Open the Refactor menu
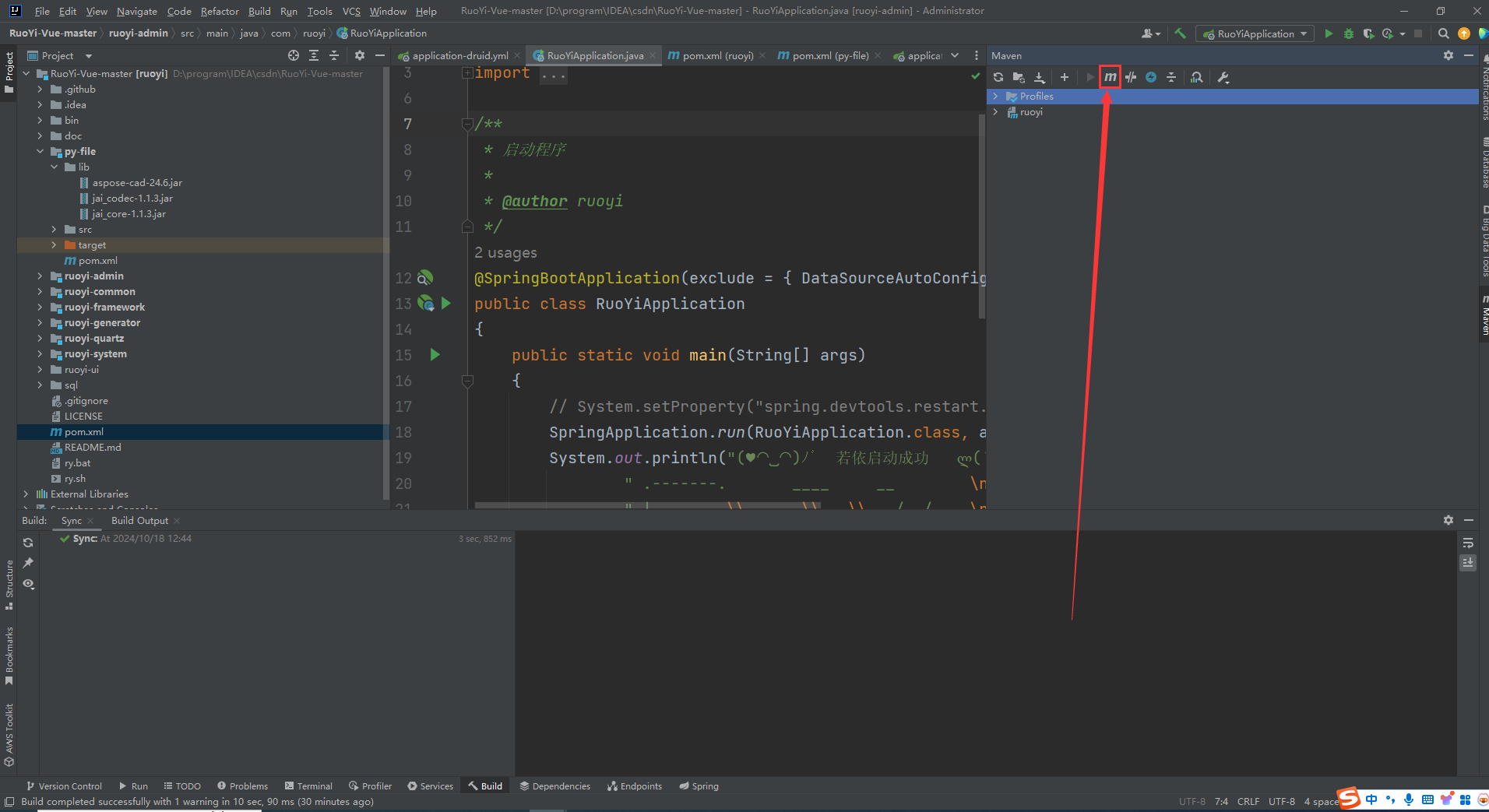This screenshot has height=812, width=1489. click(x=220, y=11)
